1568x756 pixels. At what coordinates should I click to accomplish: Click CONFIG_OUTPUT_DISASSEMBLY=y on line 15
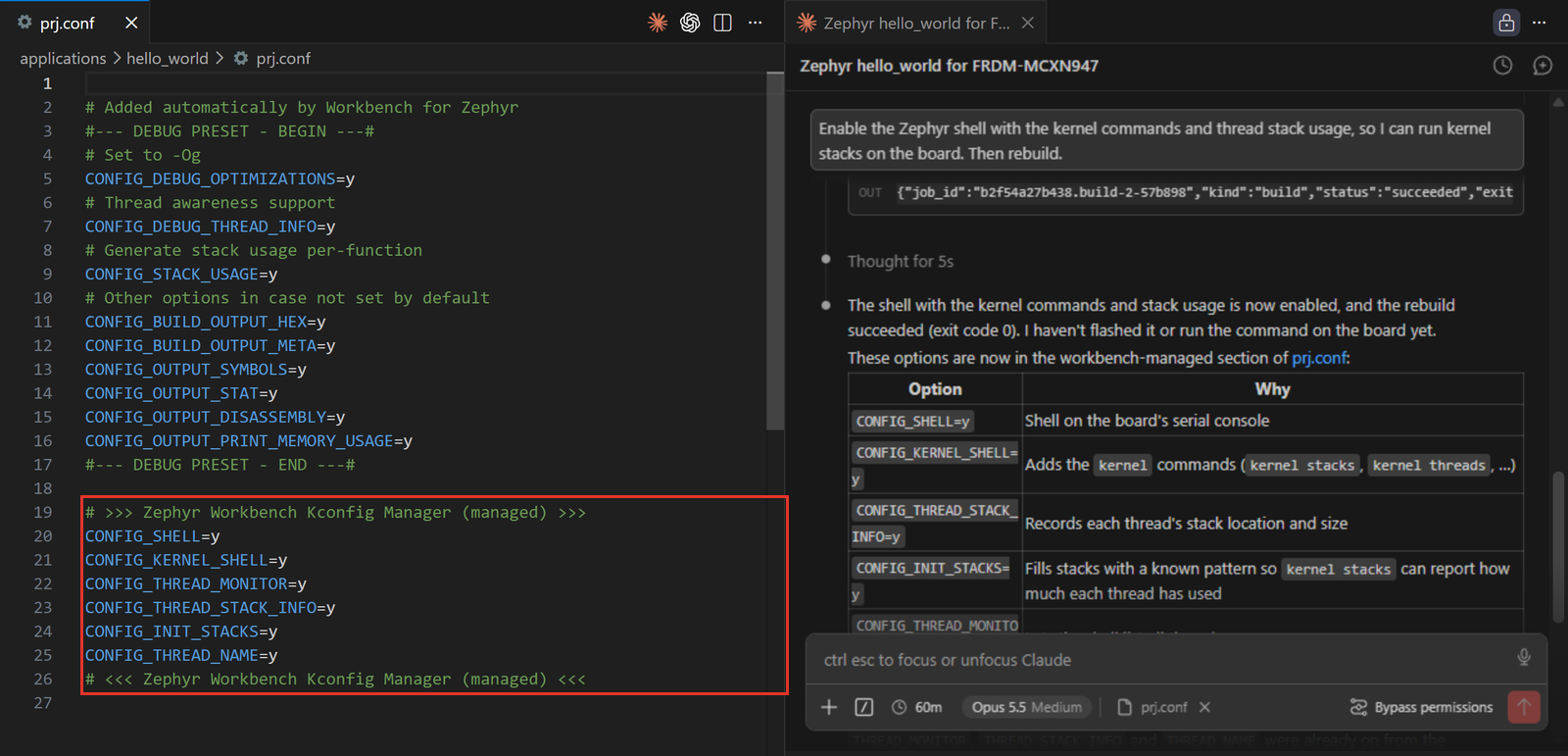215,417
